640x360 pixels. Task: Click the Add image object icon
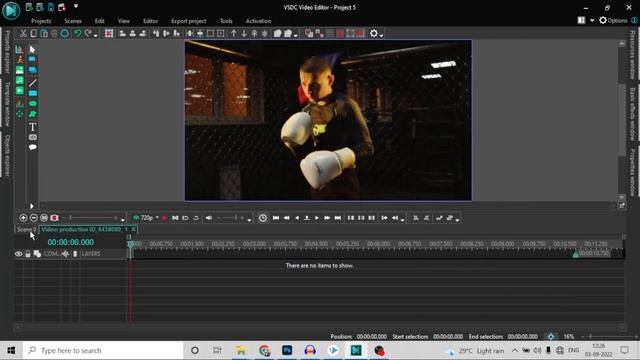pyautogui.click(x=20, y=70)
